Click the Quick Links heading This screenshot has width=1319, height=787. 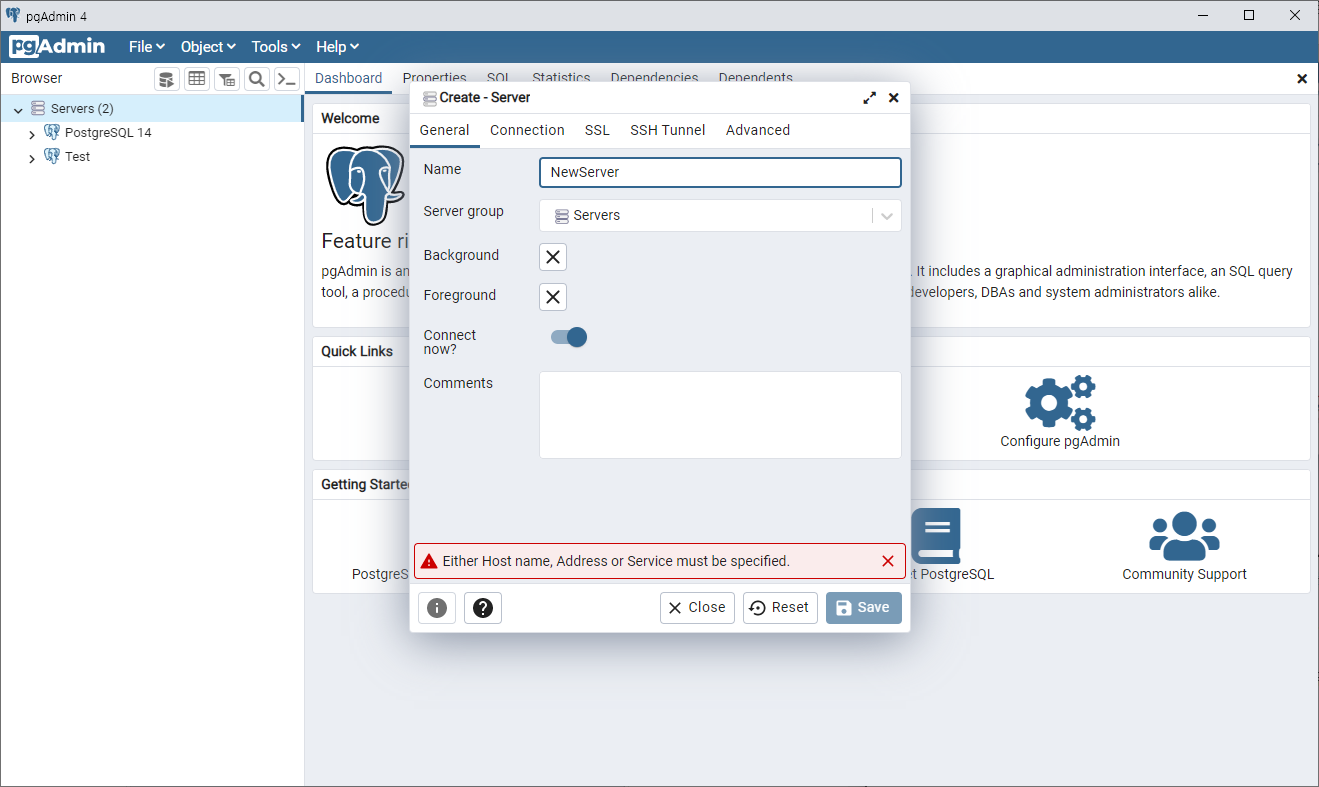click(x=357, y=351)
